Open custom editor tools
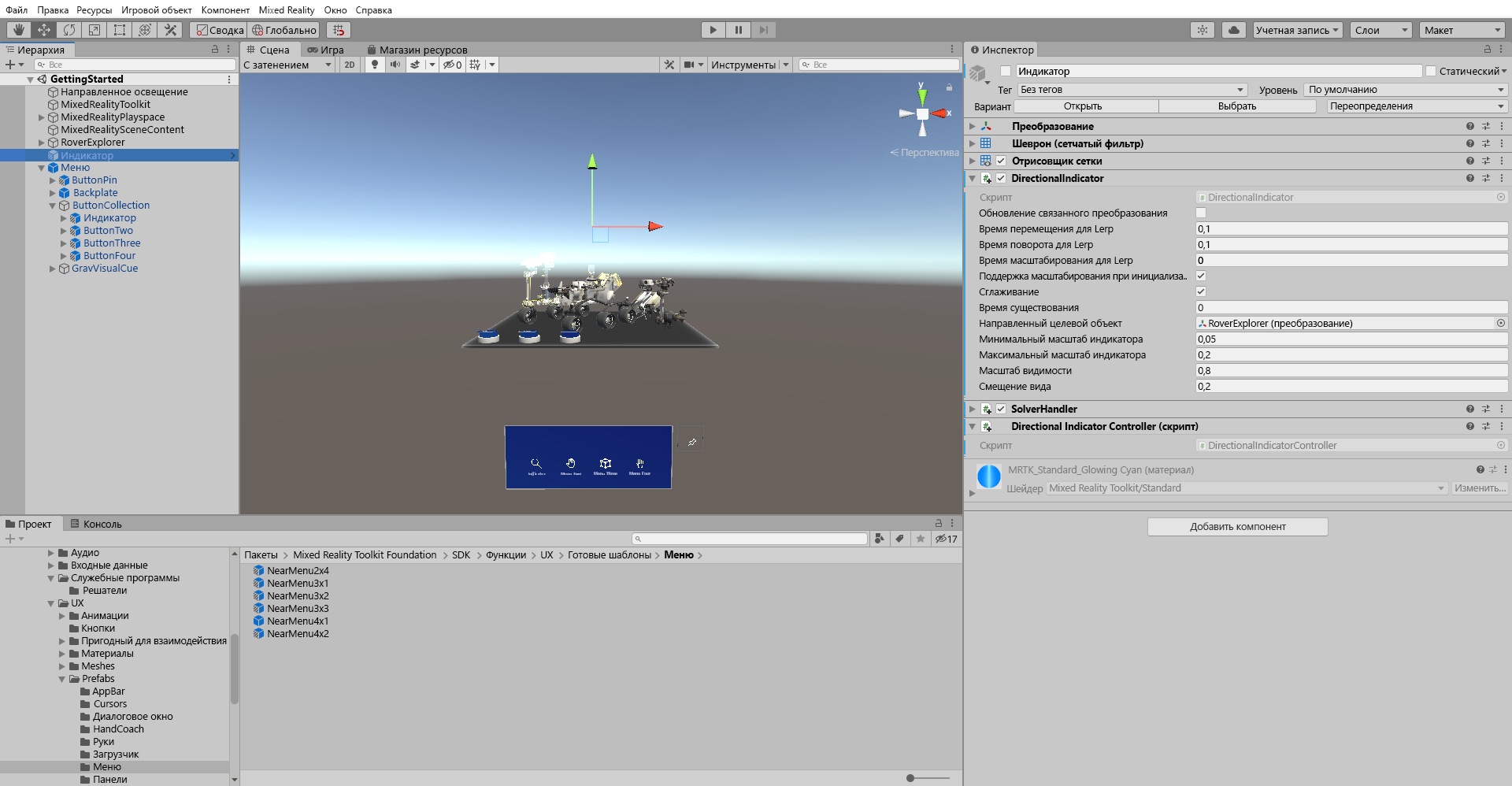 [170, 30]
